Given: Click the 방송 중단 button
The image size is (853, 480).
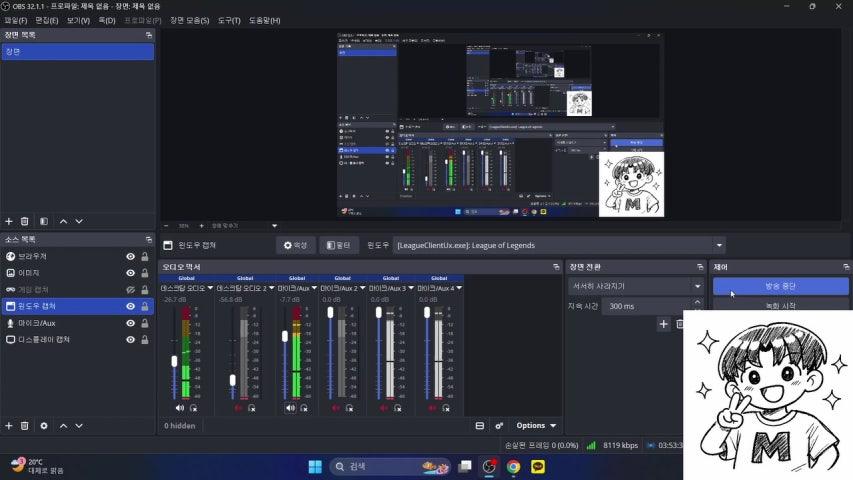Looking at the screenshot, I should pyautogui.click(x=780, y=286).
